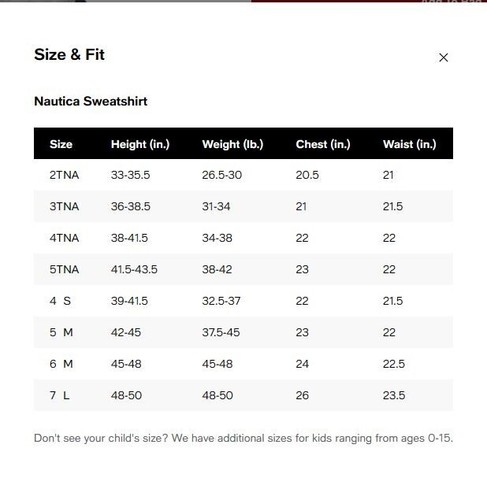487x500 pixels.
Task: Click the Size column header
Action: [x=61, y=144]
